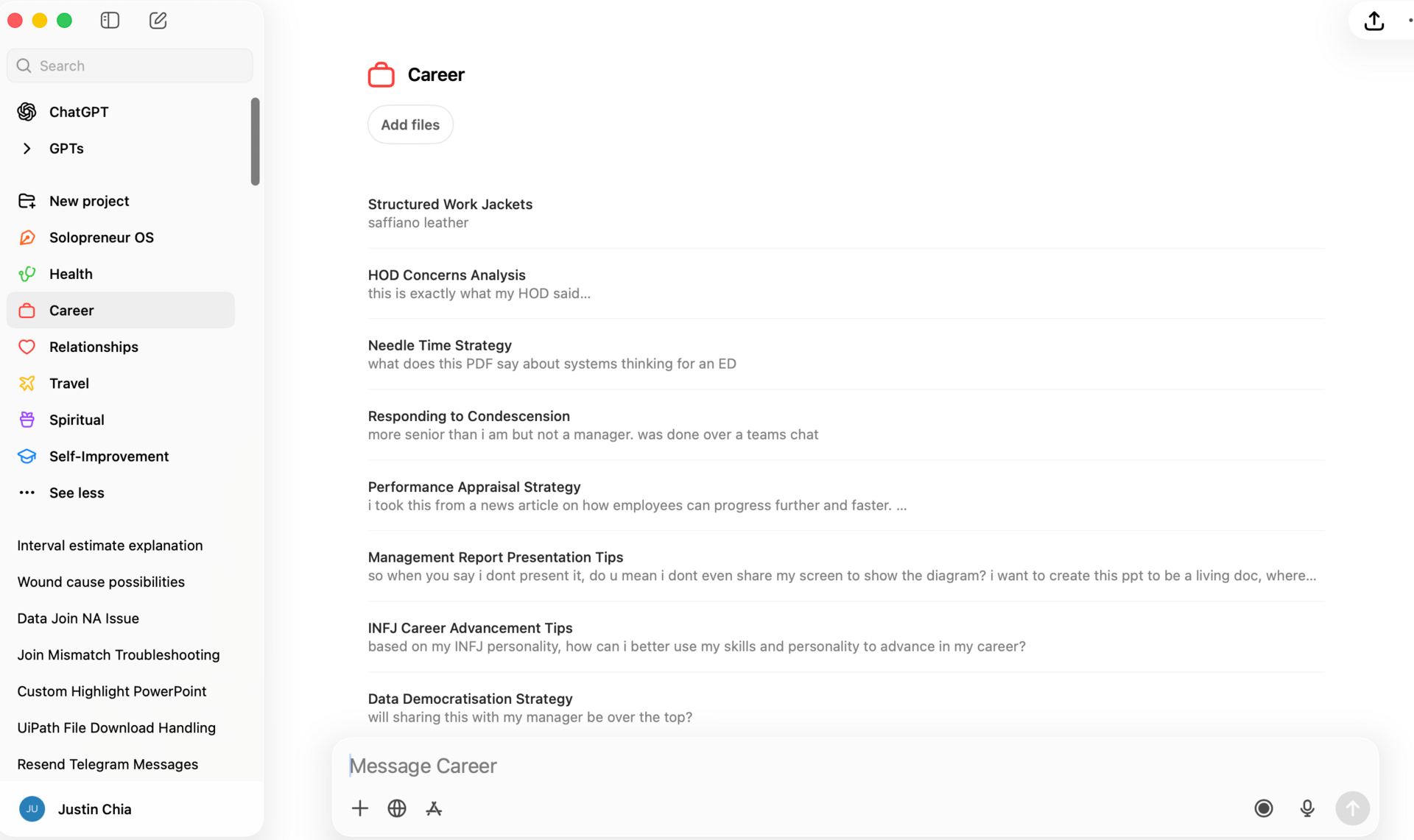Click the plus attach icon in composer
Screen dimensions: 1414x840
[x=359, y=808]
